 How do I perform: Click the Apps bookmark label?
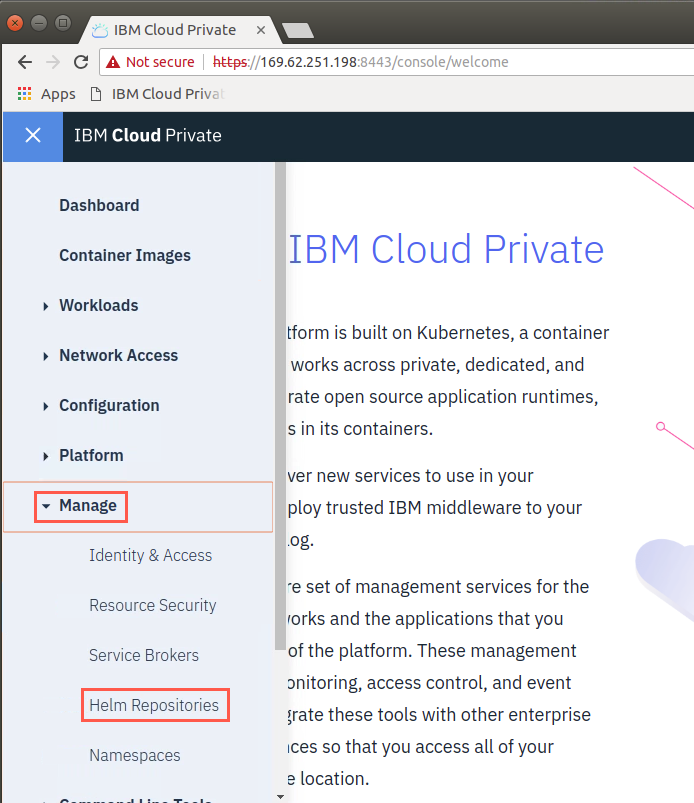pyautogui.click(x=58, y=94)
